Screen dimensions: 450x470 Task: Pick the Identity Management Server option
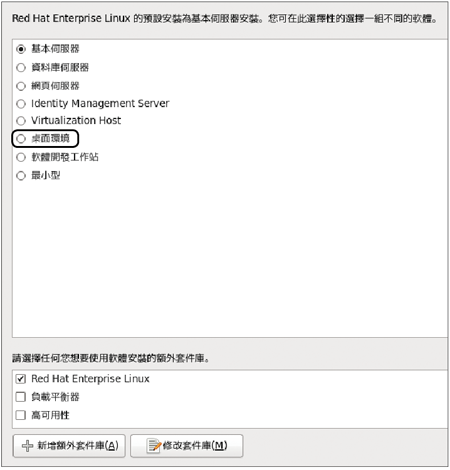tap(21, 104)
